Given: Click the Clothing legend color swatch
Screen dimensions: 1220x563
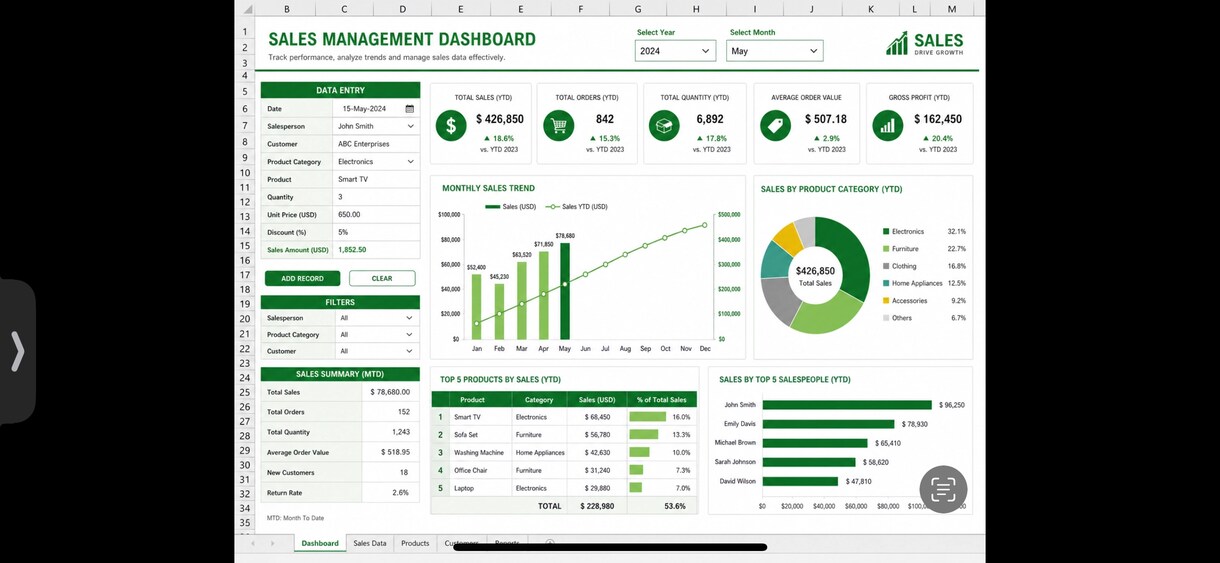Looking at the screenshot, I should click(886, 266).
